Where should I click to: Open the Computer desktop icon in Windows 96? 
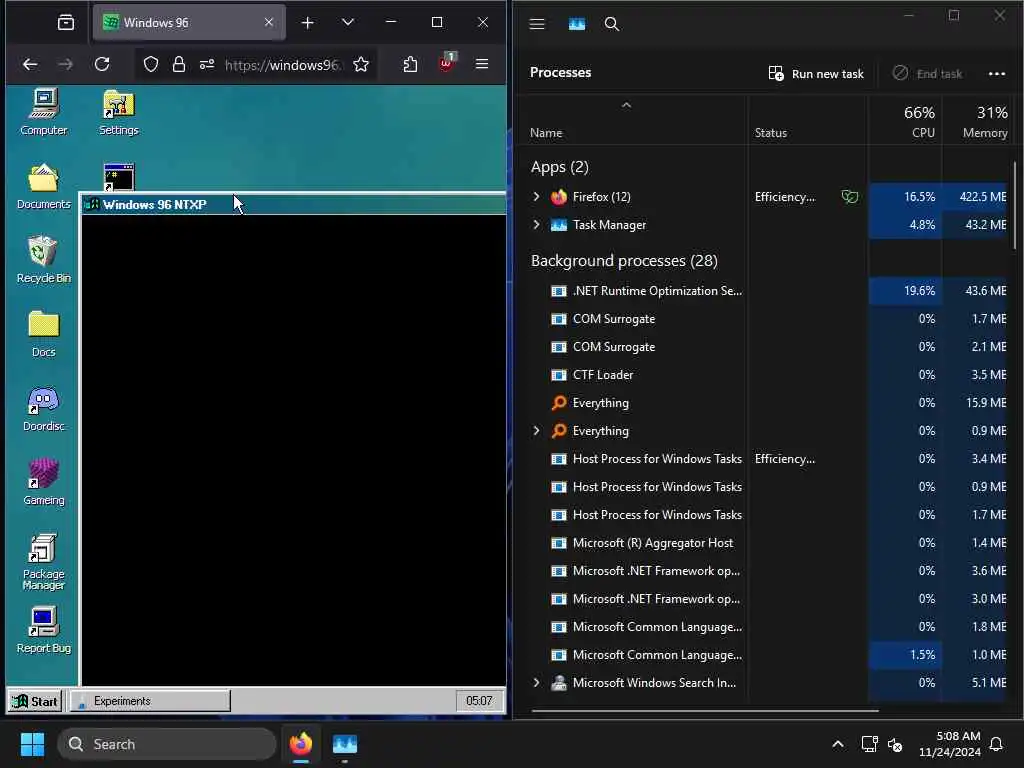44,112
